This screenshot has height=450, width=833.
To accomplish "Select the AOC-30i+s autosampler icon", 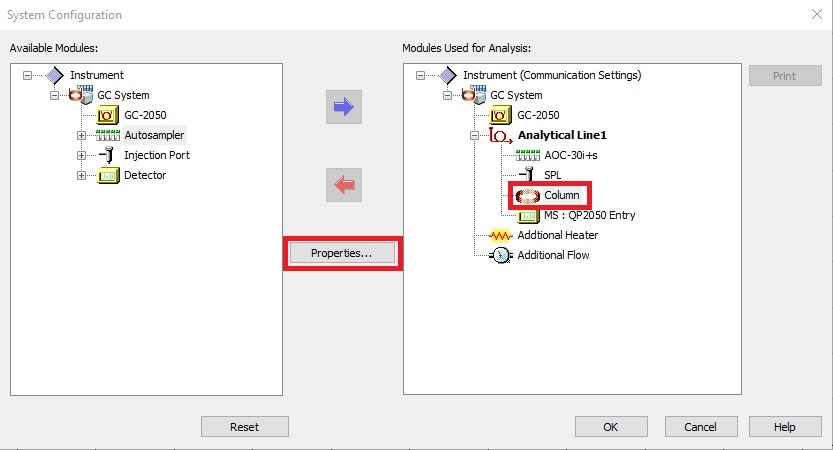I will click(528, 155).
